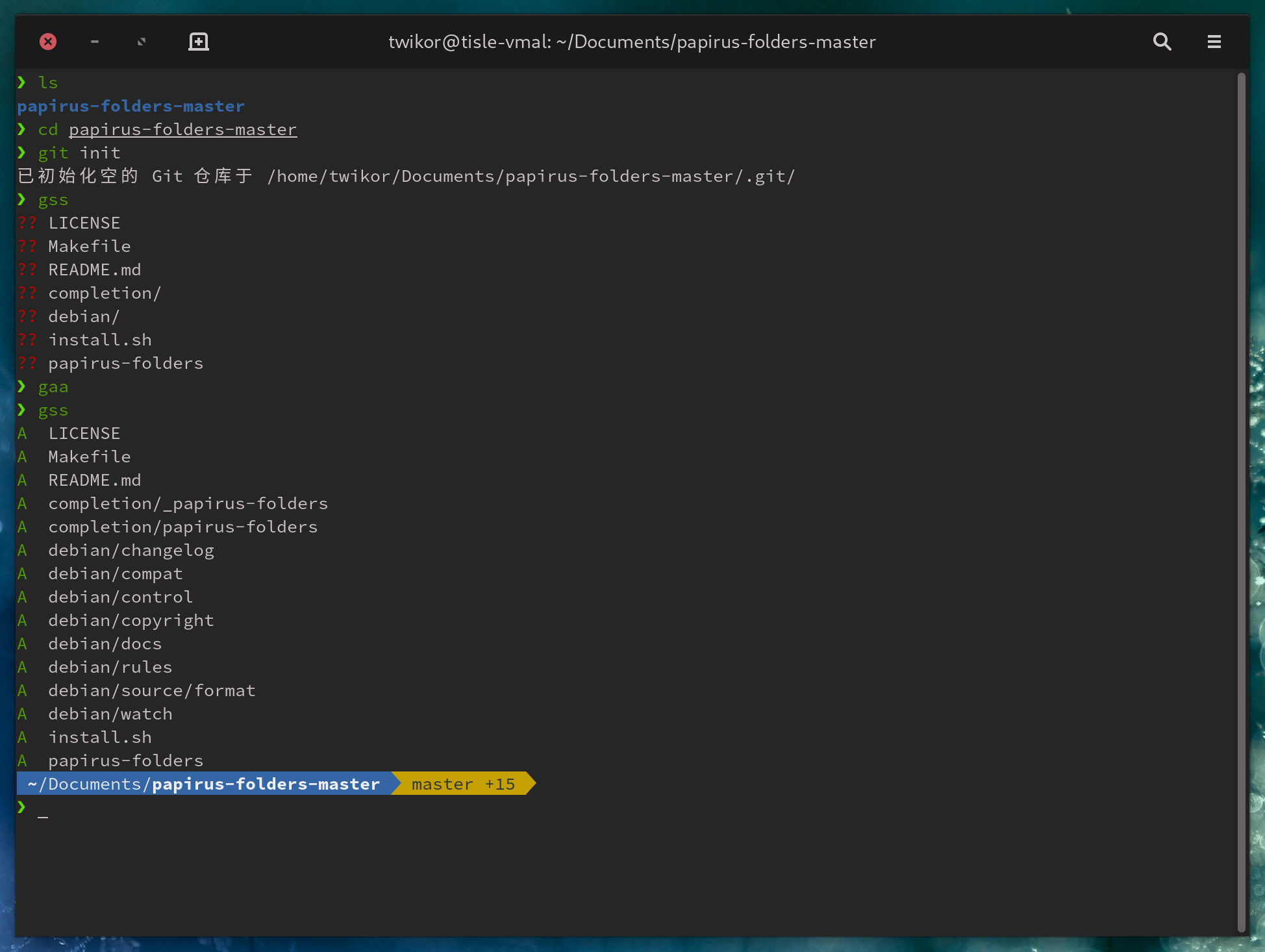Click the gaa command line

[53, 387]
